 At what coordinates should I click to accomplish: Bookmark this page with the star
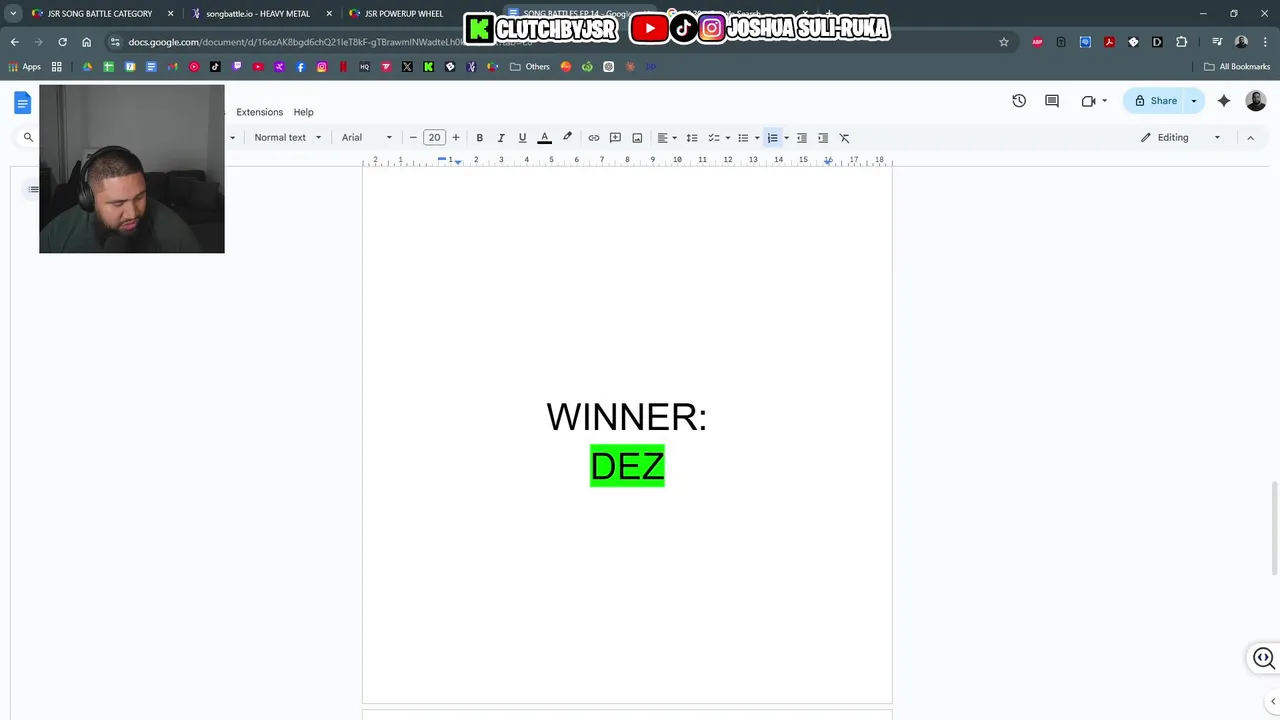coord(1004,42)
